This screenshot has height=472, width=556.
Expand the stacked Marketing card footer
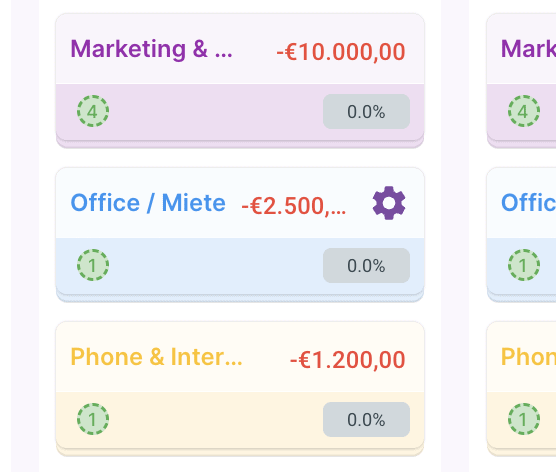(240, 144)
